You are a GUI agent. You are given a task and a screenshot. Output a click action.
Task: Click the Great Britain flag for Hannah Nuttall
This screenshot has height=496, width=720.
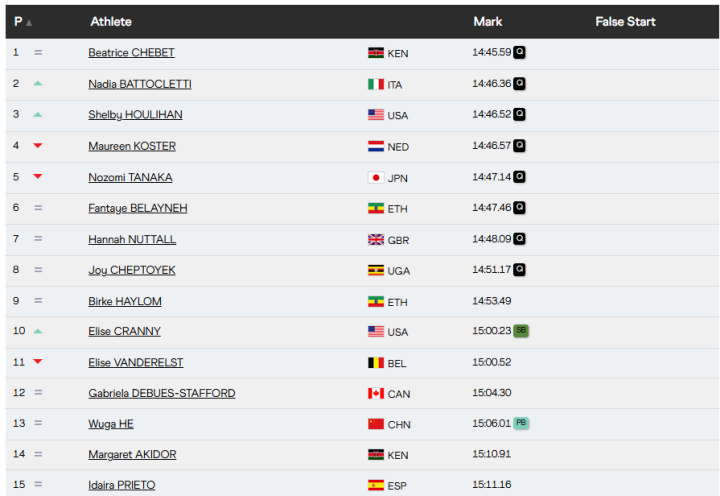point(376,239)
